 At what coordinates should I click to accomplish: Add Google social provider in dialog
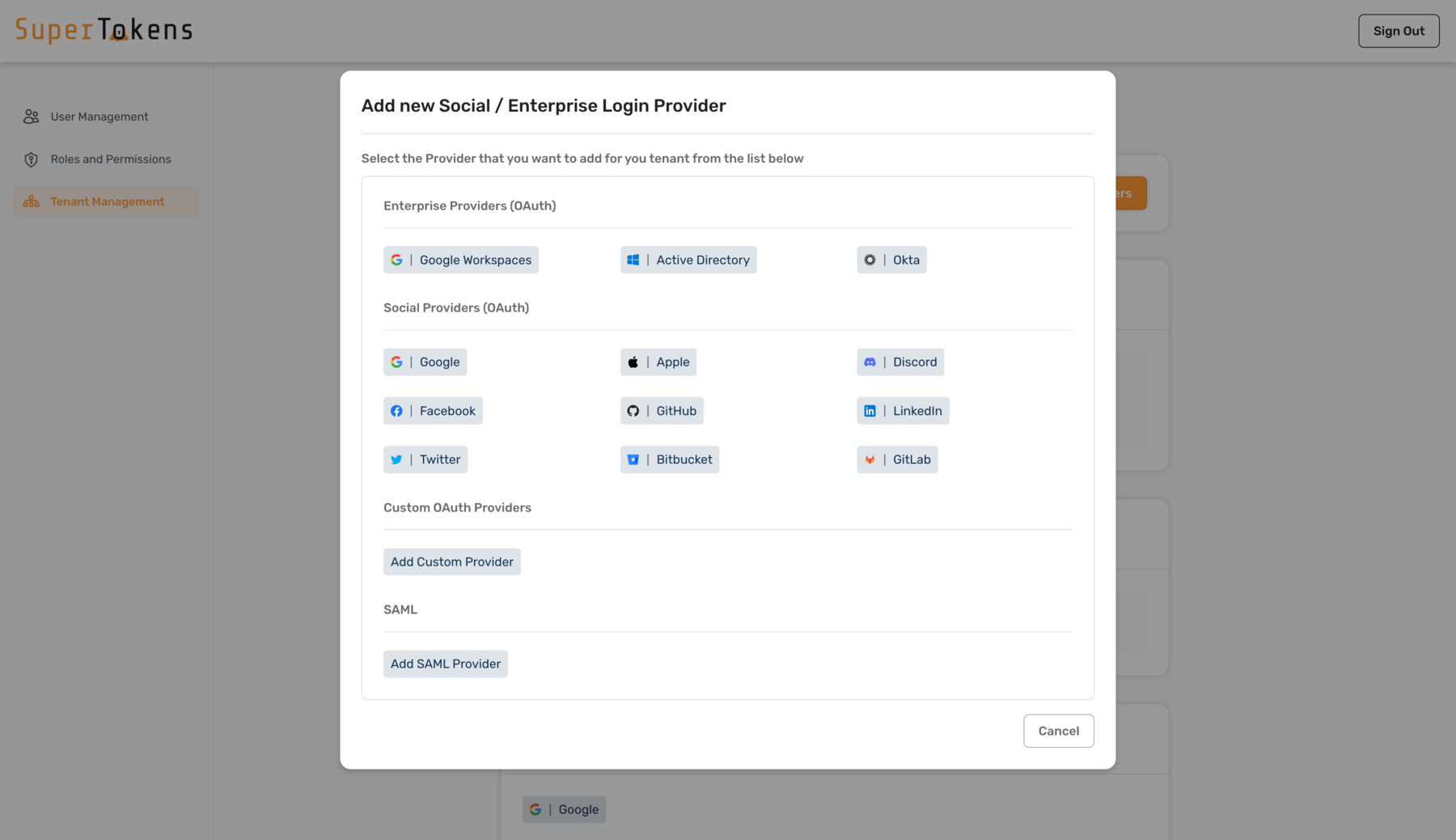425,362
